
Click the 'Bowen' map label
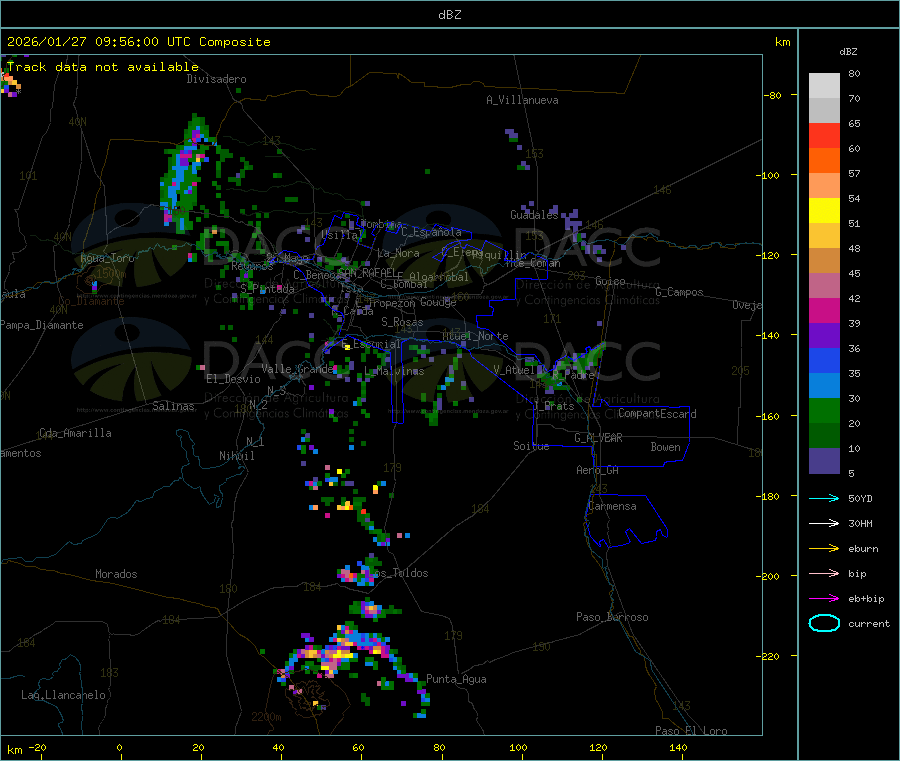(x=665, y=447)
